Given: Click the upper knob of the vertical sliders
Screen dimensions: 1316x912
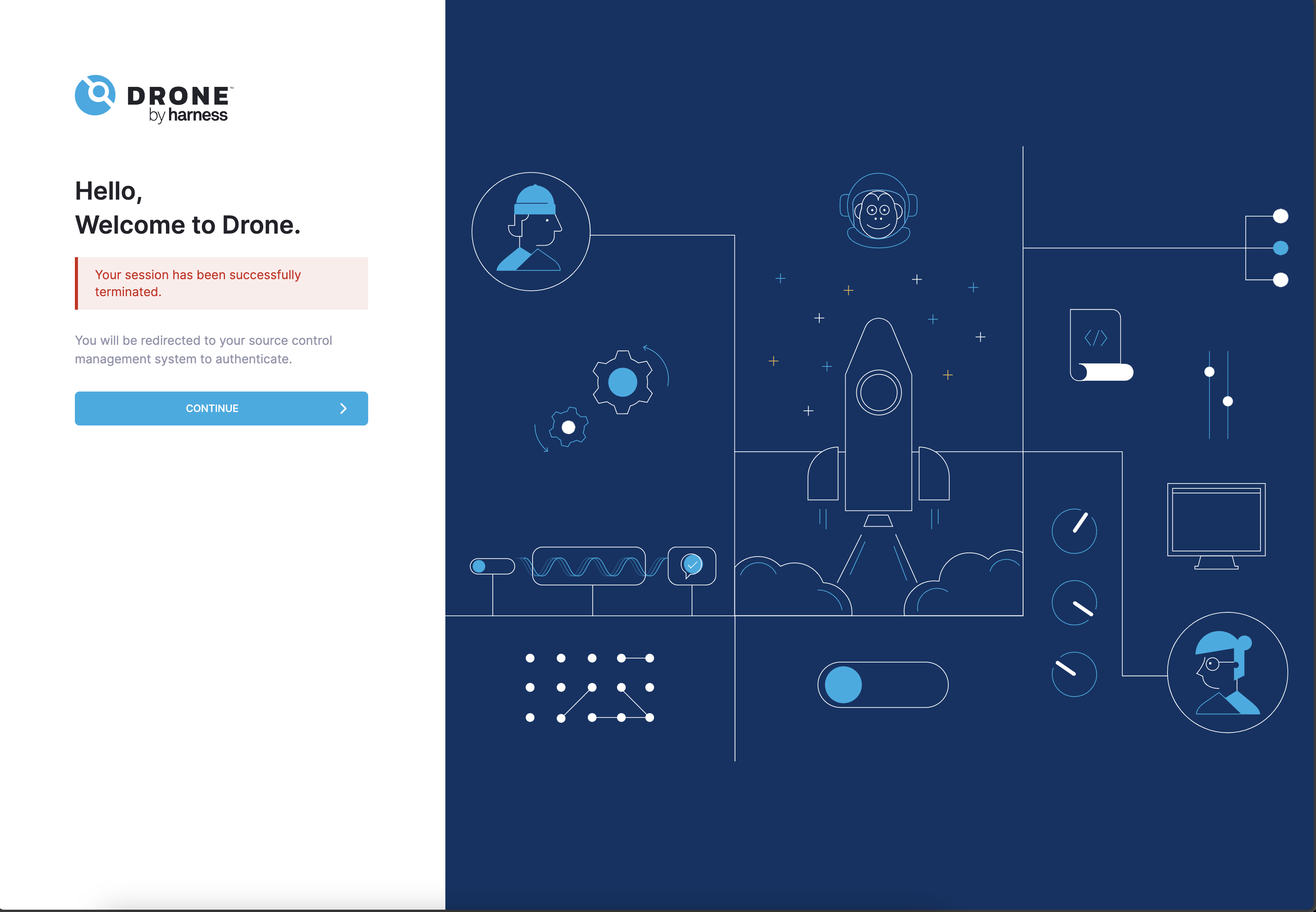Looking at the screenshot, I should 1209,372.
